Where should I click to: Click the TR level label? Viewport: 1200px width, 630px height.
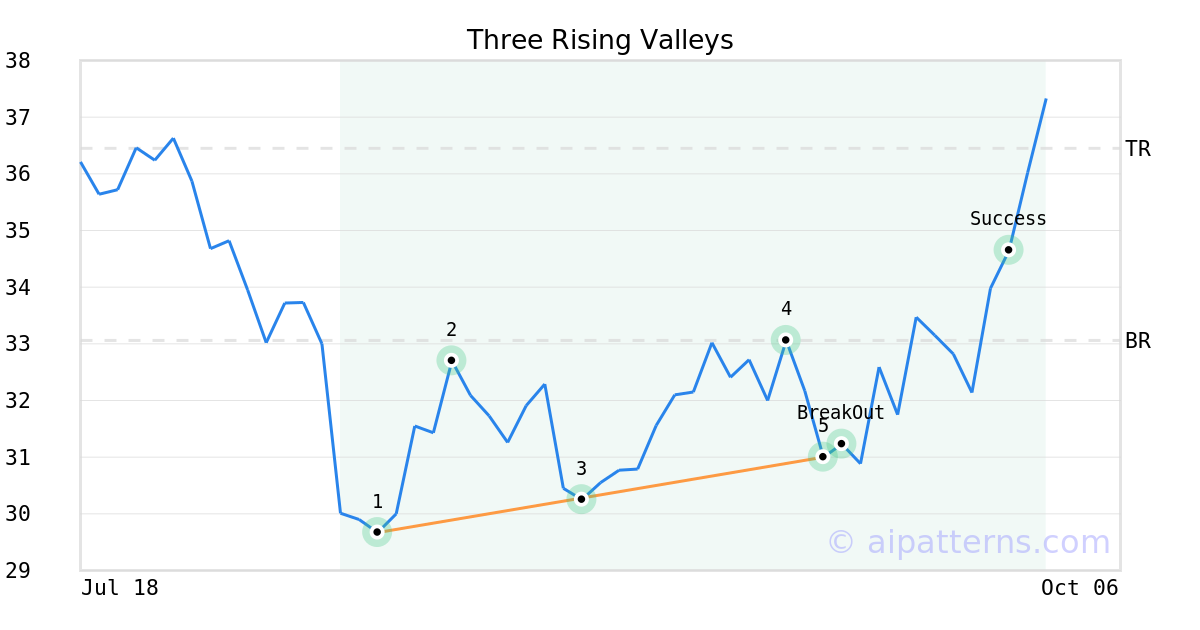[x=1138, y=149]
